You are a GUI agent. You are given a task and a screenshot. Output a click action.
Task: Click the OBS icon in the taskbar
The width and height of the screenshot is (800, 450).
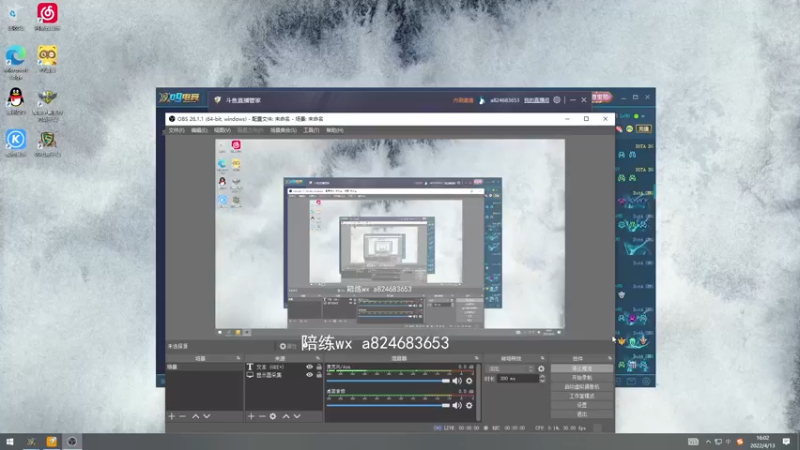(x=72, y=442)
